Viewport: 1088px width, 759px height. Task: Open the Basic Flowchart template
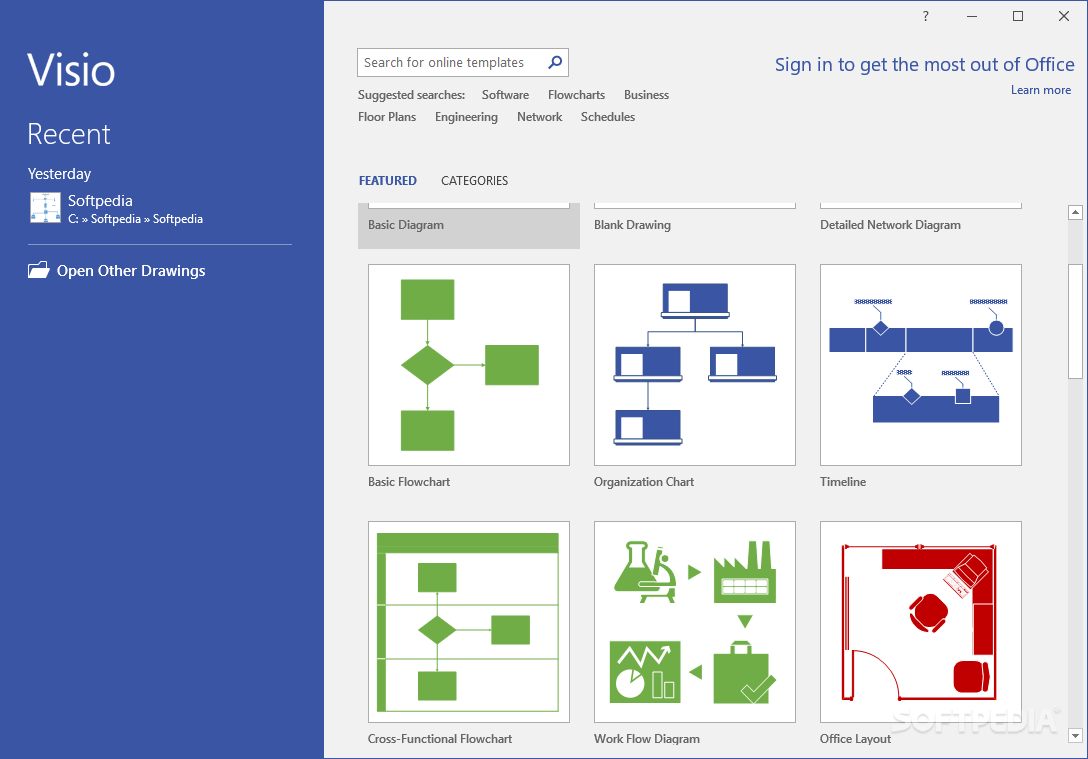tap(468, 364)
